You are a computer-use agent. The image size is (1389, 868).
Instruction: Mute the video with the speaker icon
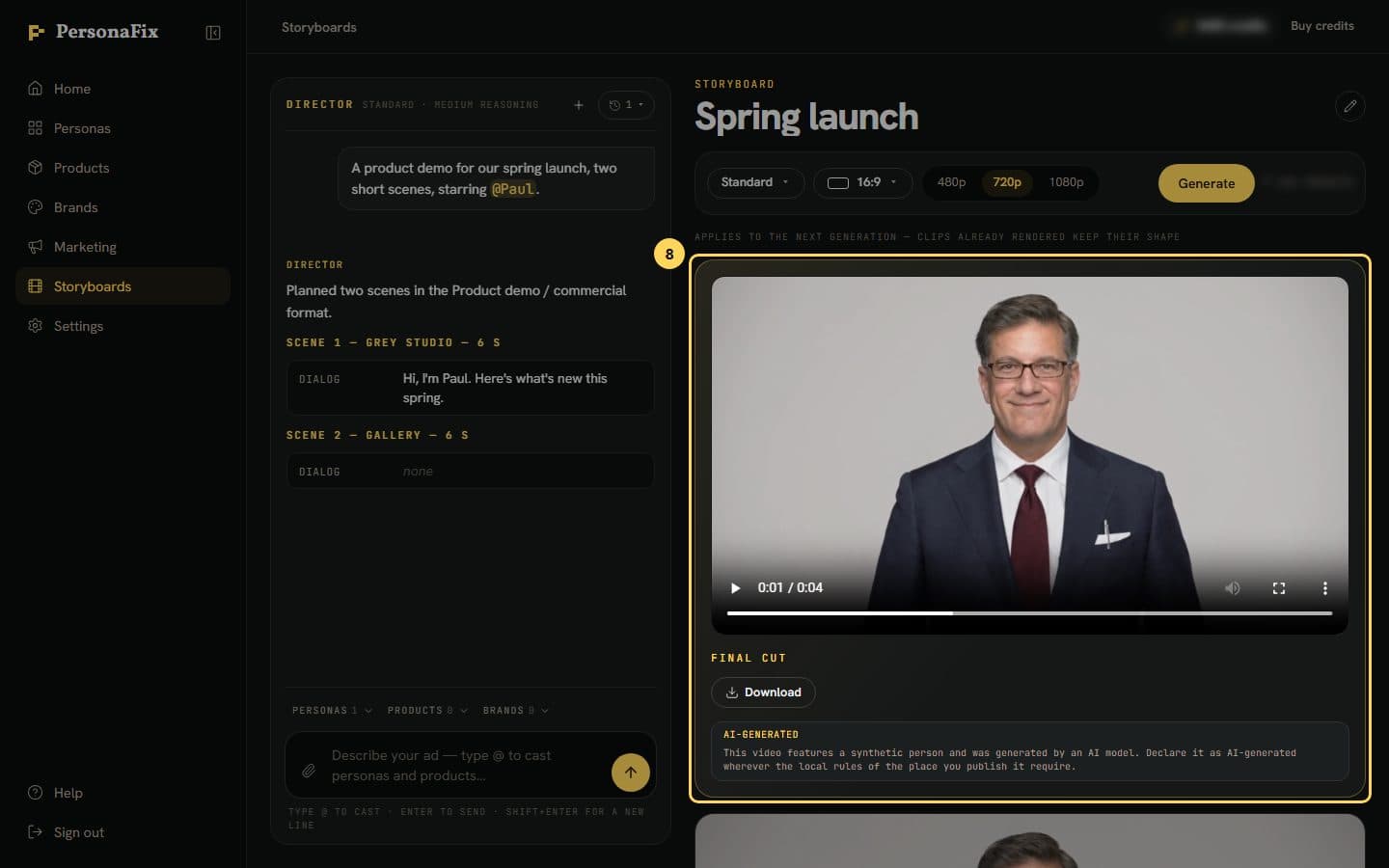(x=1232, y=588)
